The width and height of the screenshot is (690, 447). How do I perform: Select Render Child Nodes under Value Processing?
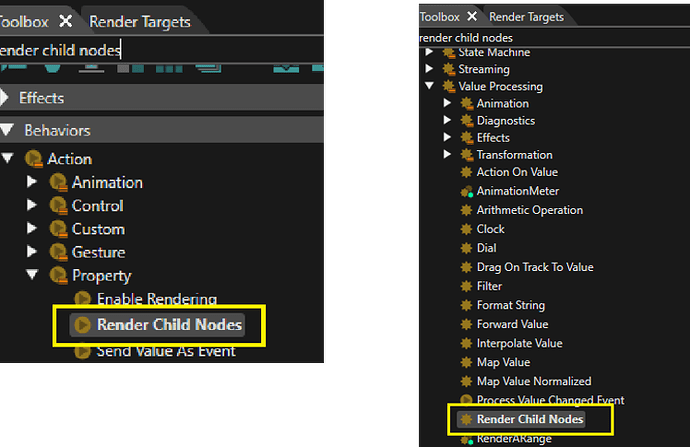point(521,419)
